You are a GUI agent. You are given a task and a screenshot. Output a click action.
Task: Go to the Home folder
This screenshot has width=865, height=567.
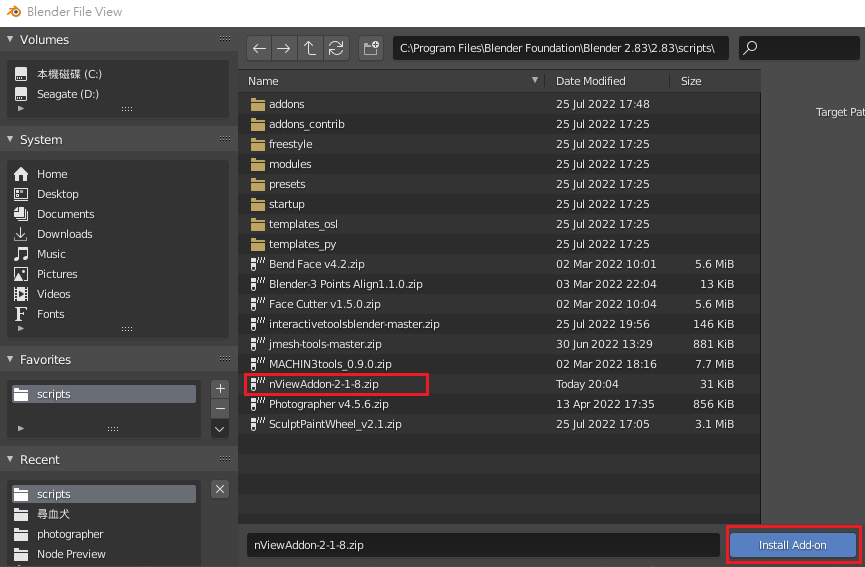click(105, 174)
